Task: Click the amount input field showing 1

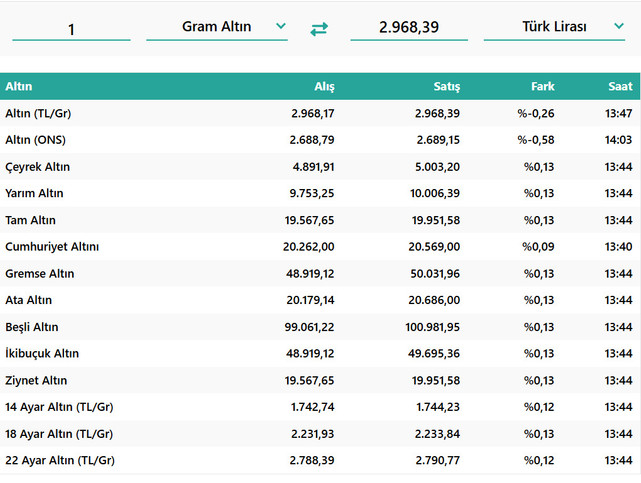Action: click(72, 29)
